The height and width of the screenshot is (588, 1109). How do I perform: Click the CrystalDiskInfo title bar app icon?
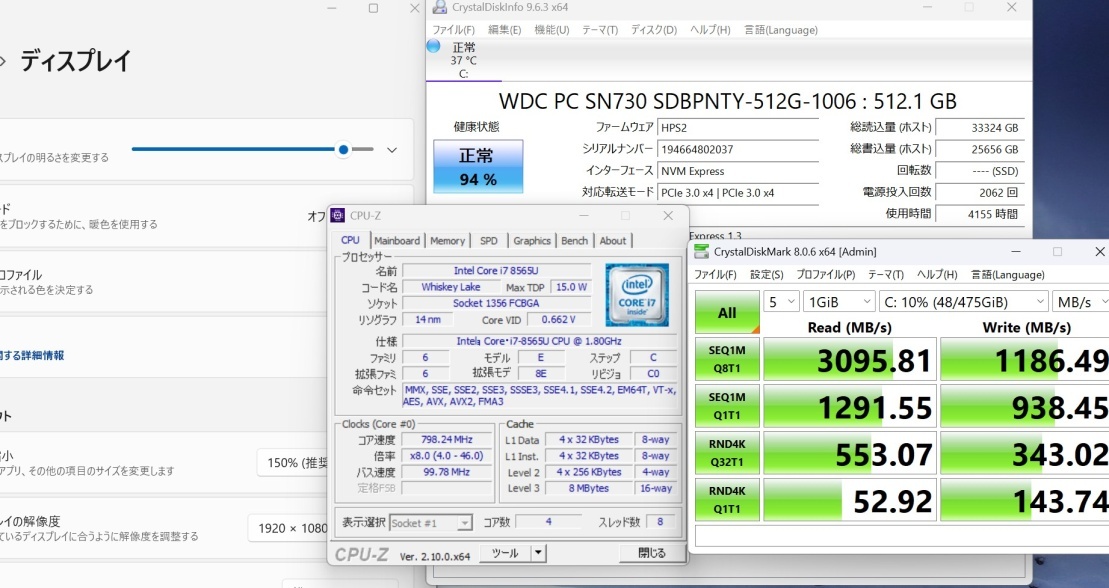click(x=440, y=7)
